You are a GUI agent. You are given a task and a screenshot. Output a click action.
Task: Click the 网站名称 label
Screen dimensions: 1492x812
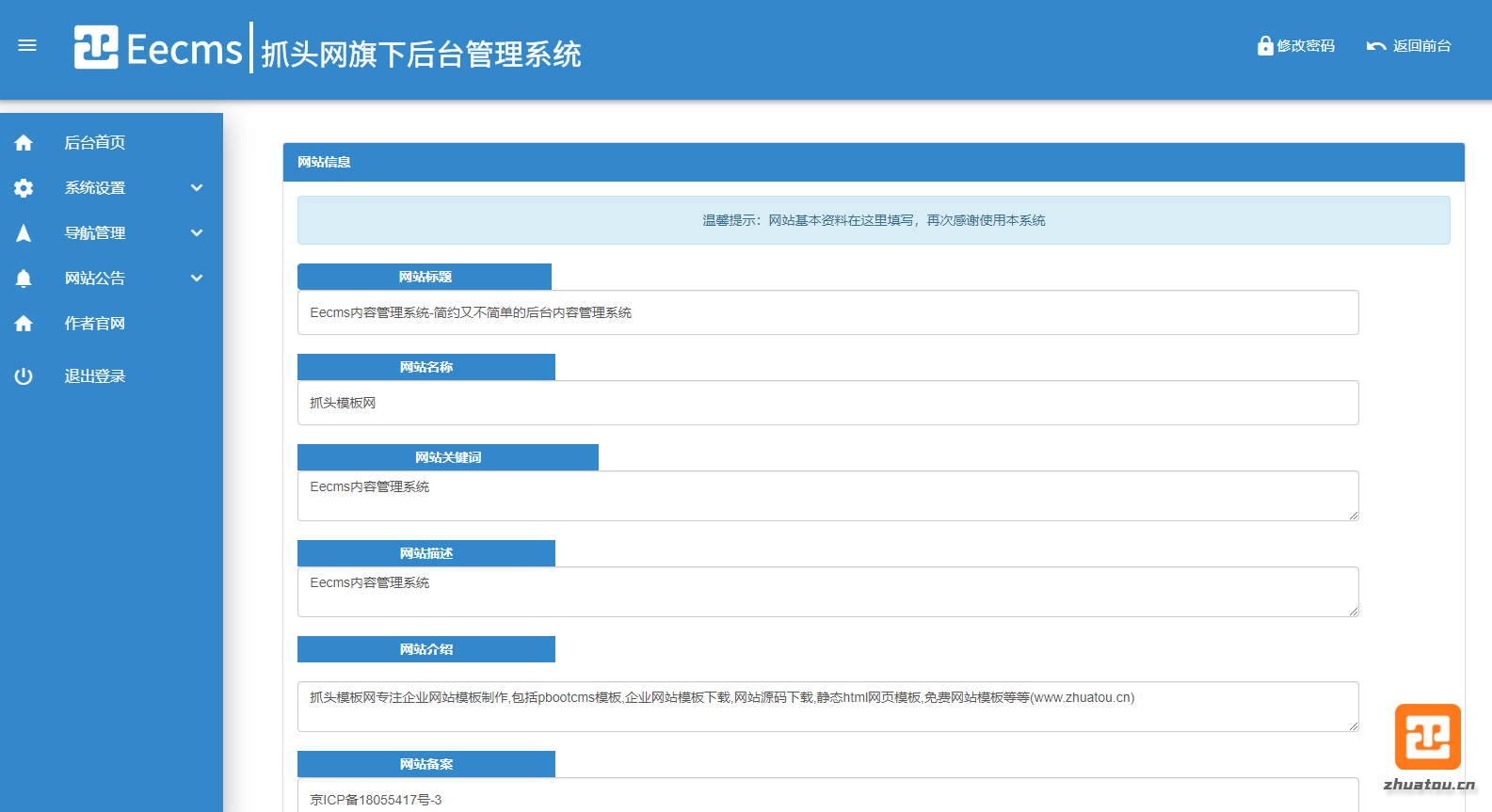click(426, 367)
